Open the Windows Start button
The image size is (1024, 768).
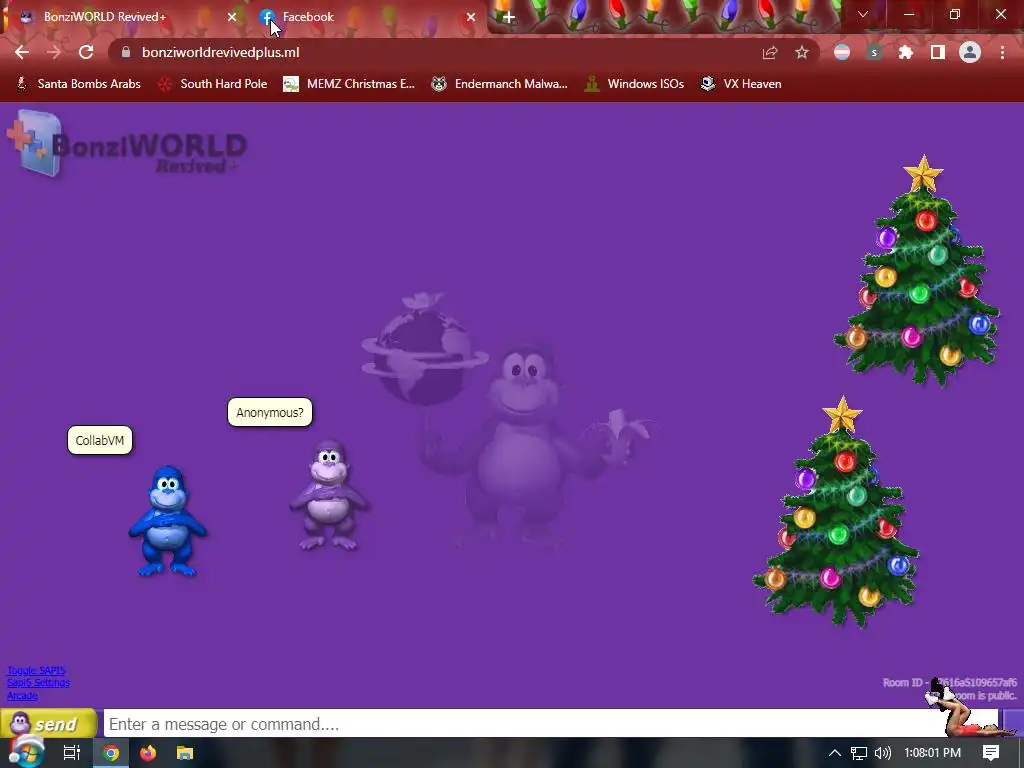(26, 753)
